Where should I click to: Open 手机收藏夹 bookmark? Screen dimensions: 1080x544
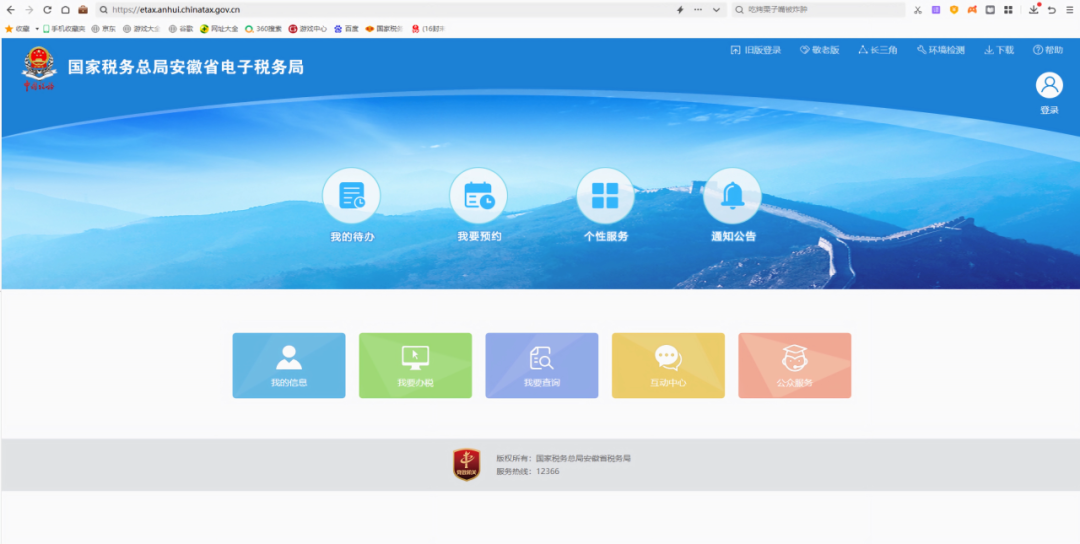tap(64, 29)
